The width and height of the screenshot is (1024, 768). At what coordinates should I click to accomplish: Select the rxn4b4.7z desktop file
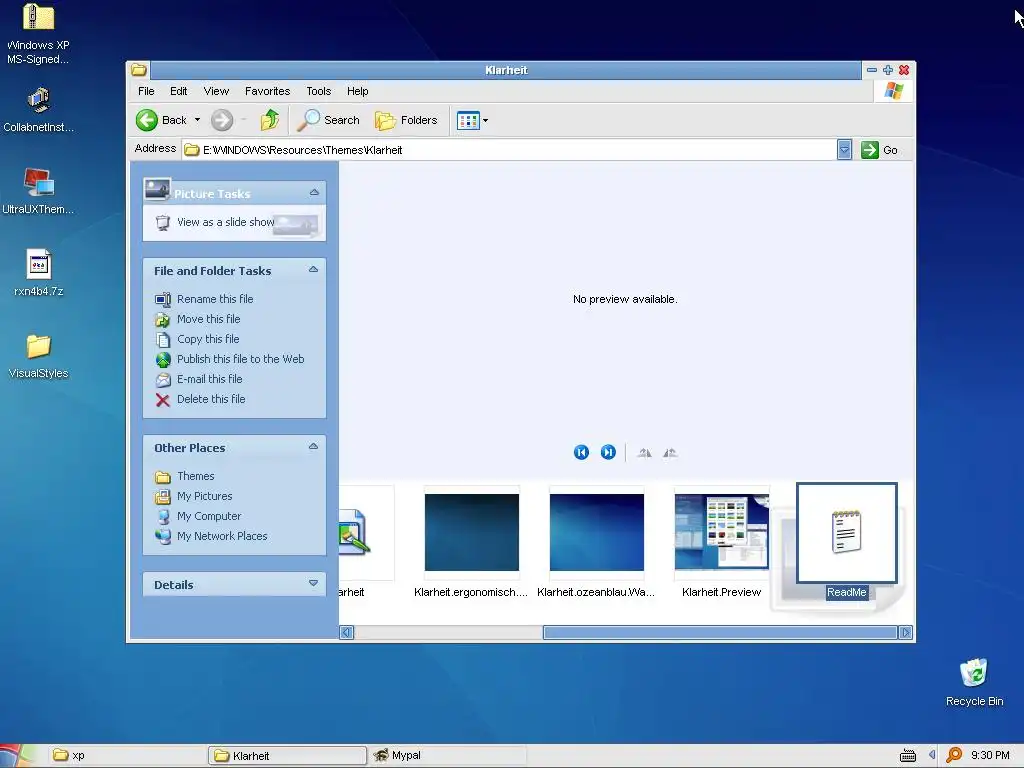click(38, 273)
